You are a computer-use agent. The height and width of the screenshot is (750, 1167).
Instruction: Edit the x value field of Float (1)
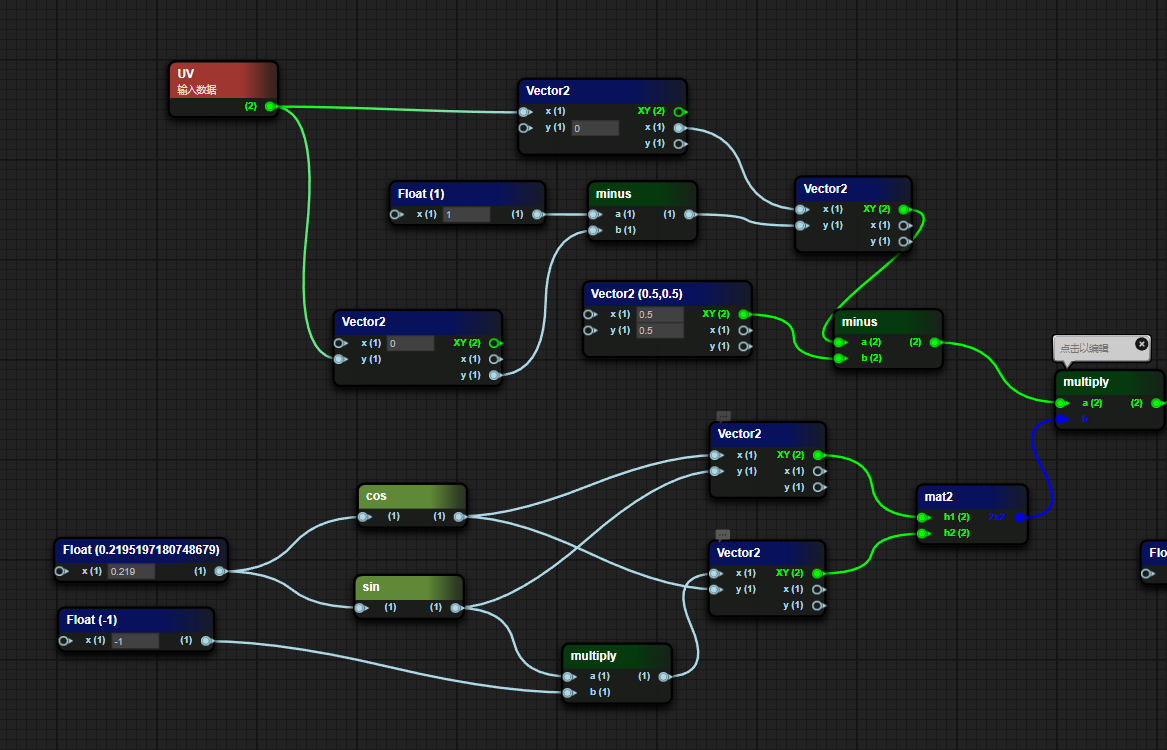tap(466, 214)
